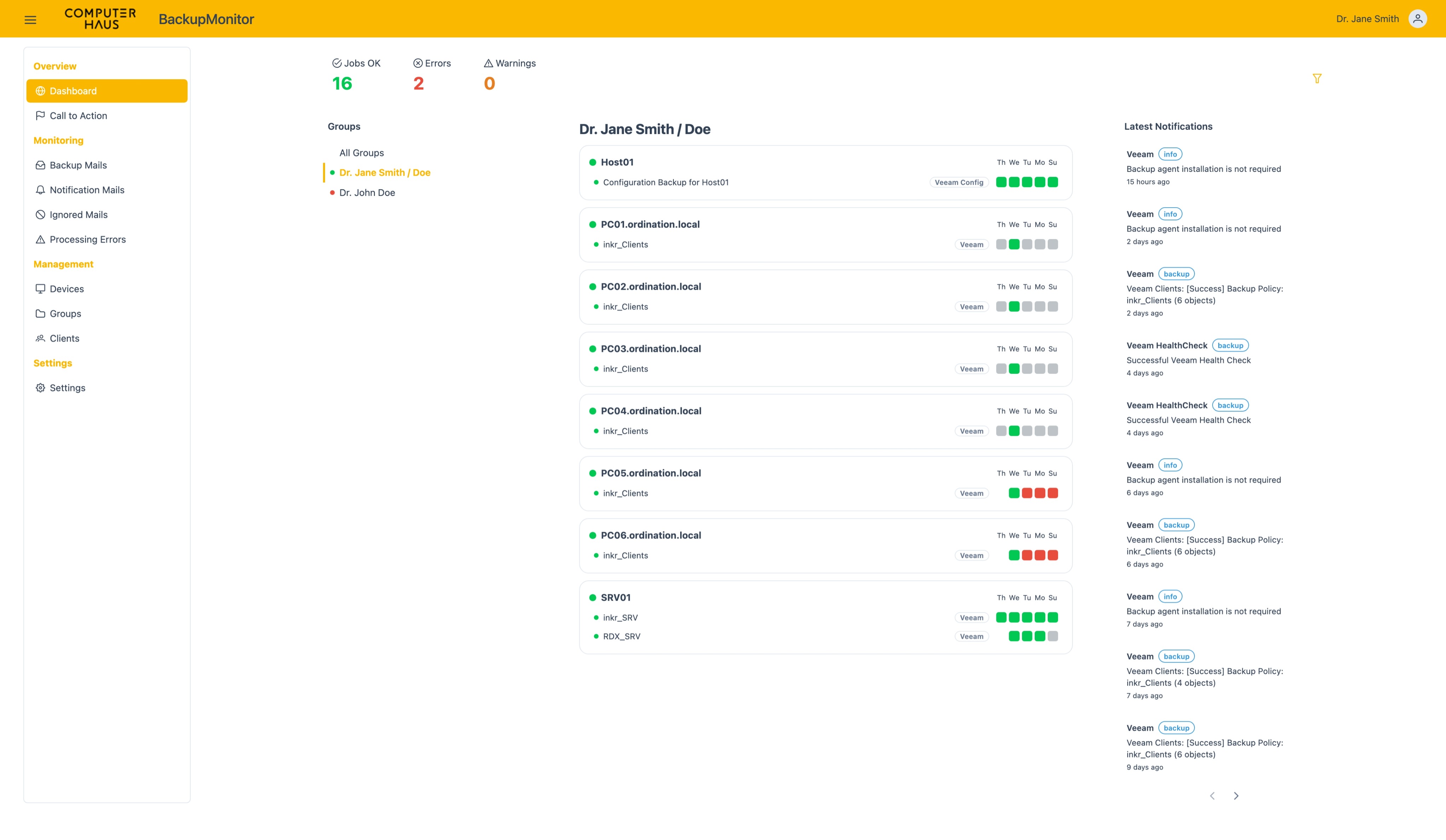Click the Ignored Mails ban icon
The width and height of the screenshot is (1446, 840).
(40, 215)
